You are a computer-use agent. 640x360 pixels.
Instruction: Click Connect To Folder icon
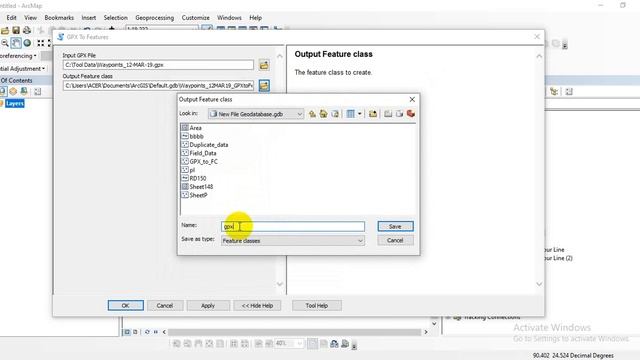pyautogui.click(x=373, y=114)
